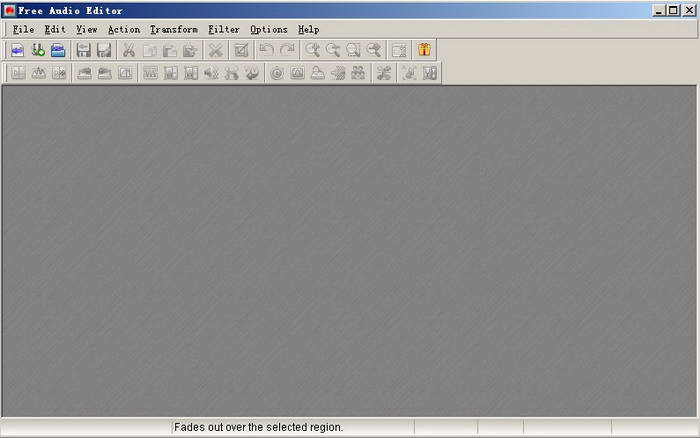The image size is (700, 438).
Task: Click the large X Delete icon
Action: (x=216, y=50)
